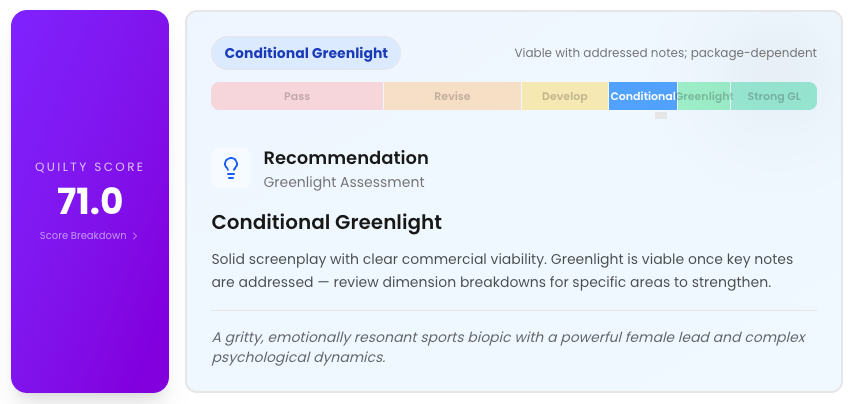Click the Quilty Score label

(90, 167)
